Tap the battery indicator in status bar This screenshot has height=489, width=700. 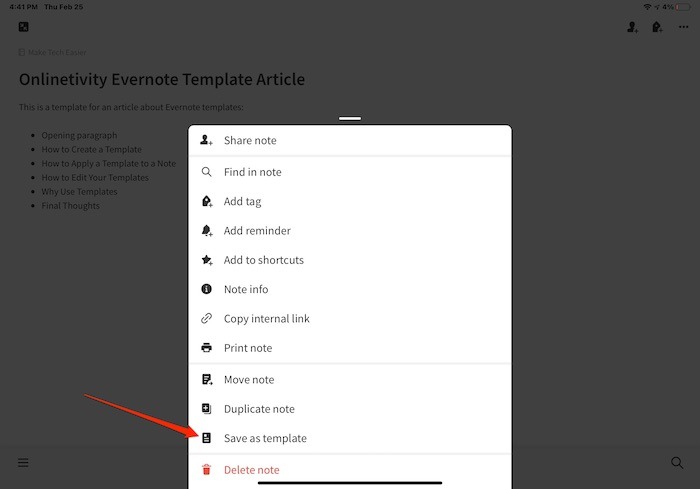[x=683, y=7]
